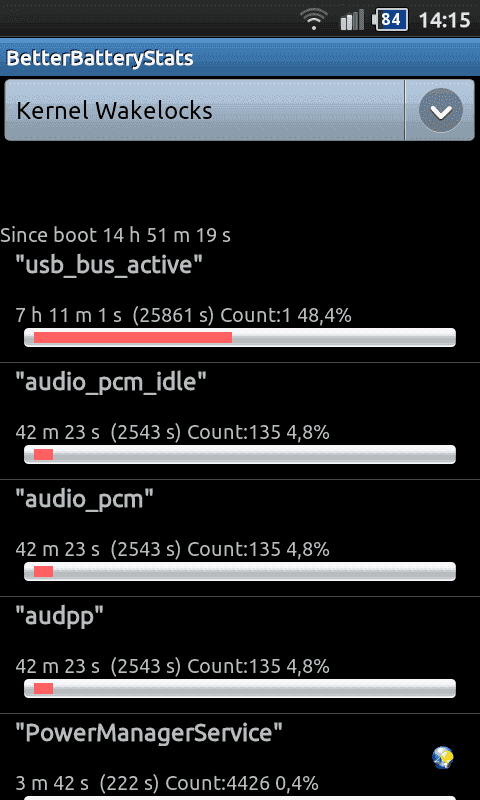Open the "audio_pcm" wakelock entry
480x800 pixels.
coord(240,538)
